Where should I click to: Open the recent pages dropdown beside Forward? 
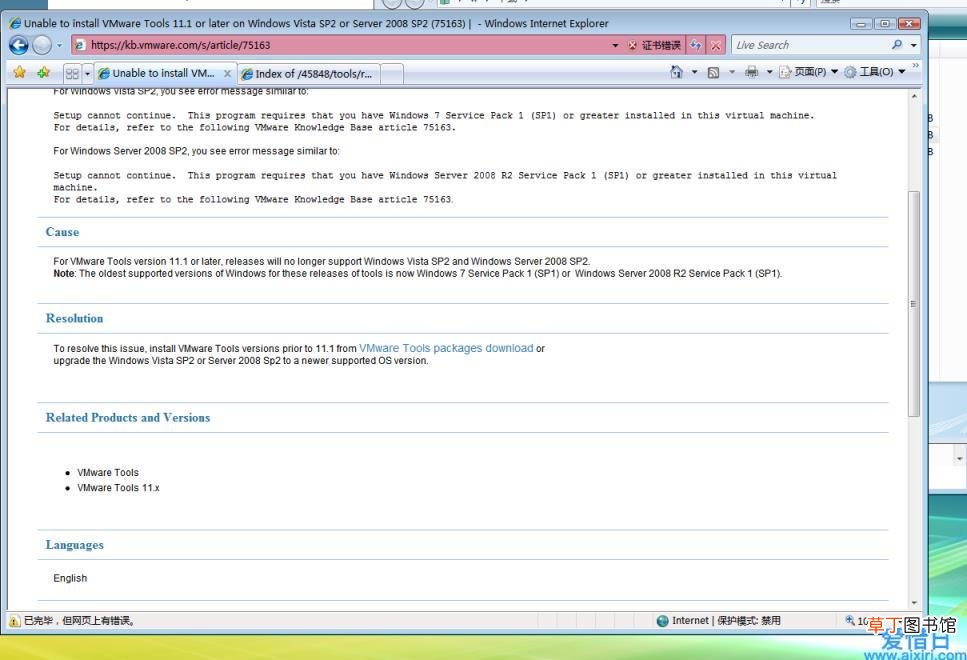pyautogui.click(x=59, y=45)
